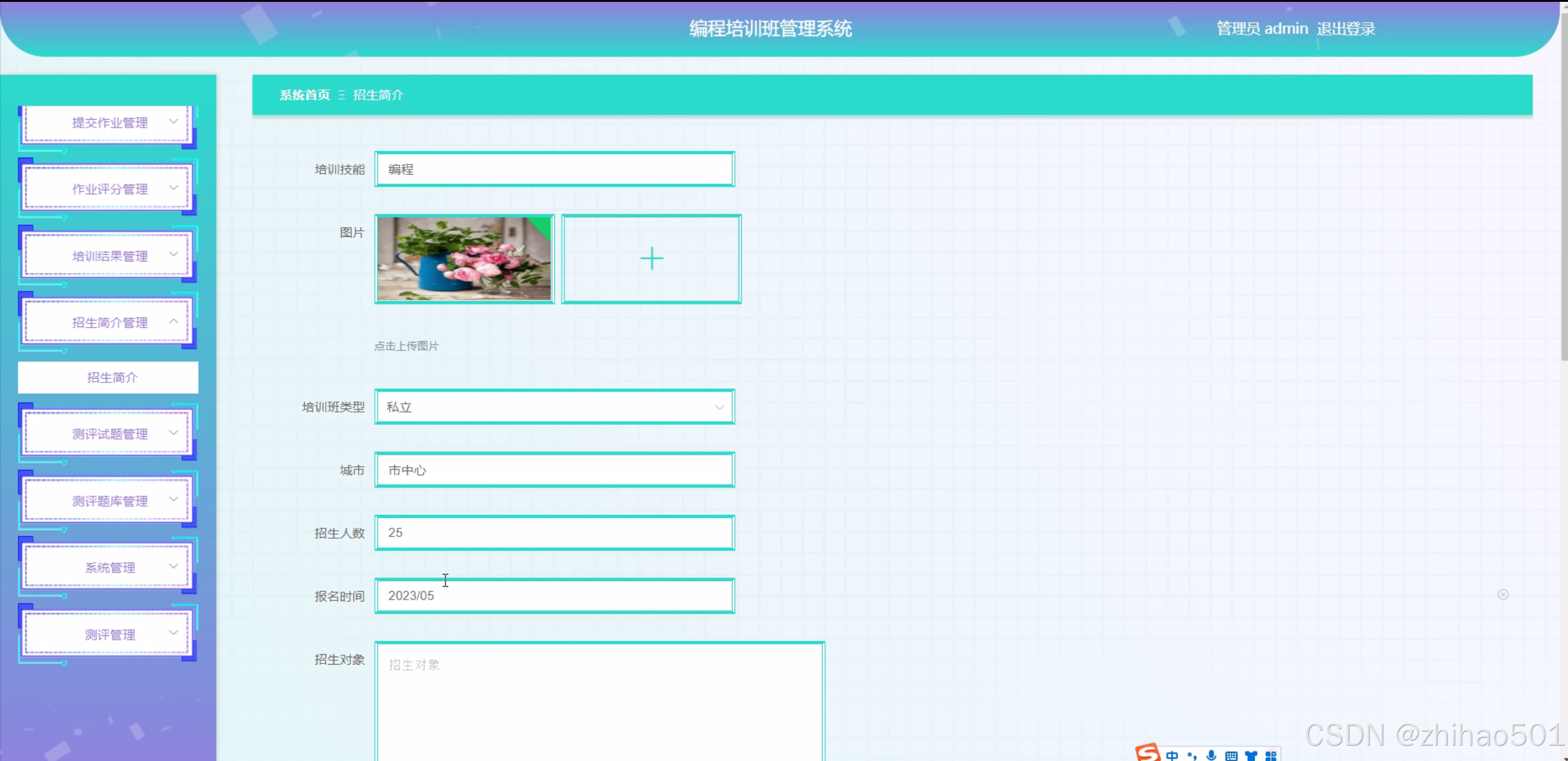Click 管理员 admin account label
This screenshot has width=1568, height=761.
coord(1262,29)
